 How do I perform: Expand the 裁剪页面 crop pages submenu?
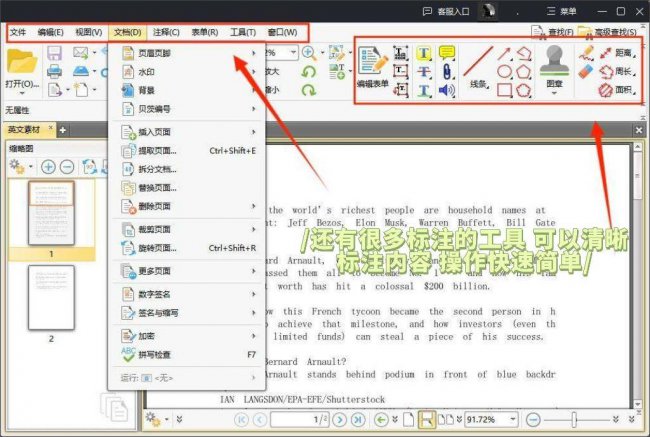click(x=189, y=229)
